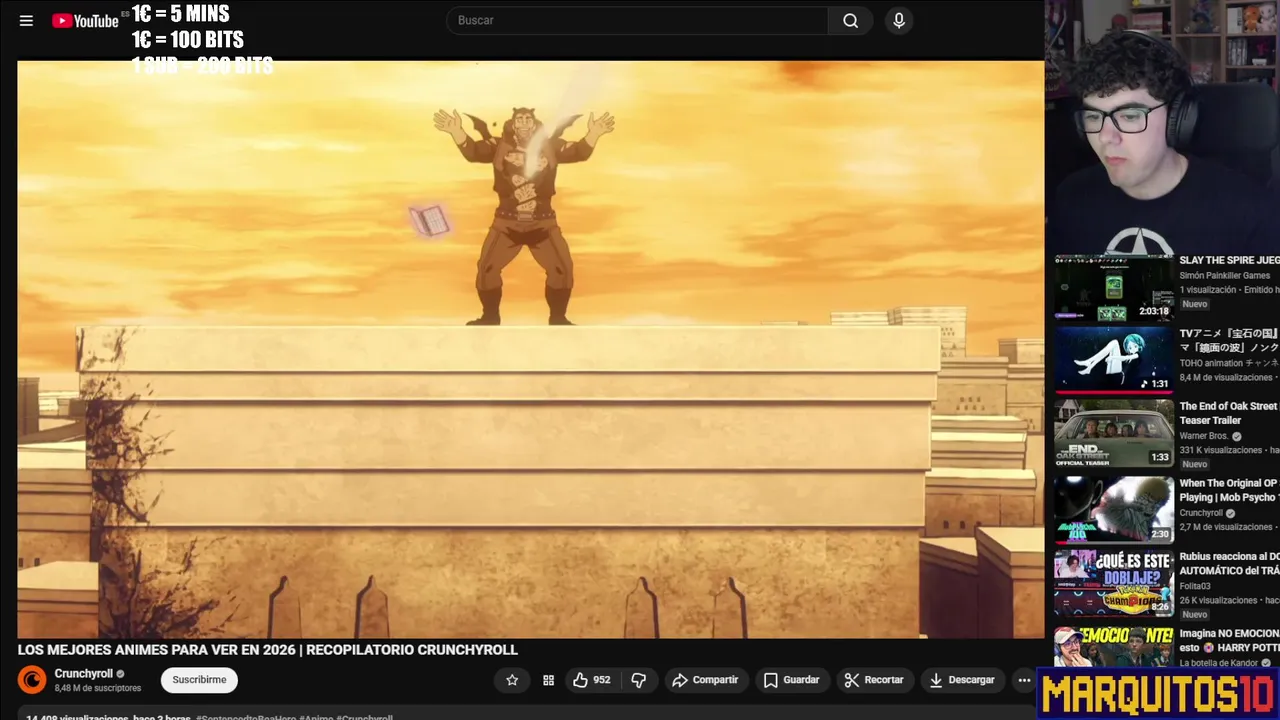Start voice search with the microphone

pos(899,20)
